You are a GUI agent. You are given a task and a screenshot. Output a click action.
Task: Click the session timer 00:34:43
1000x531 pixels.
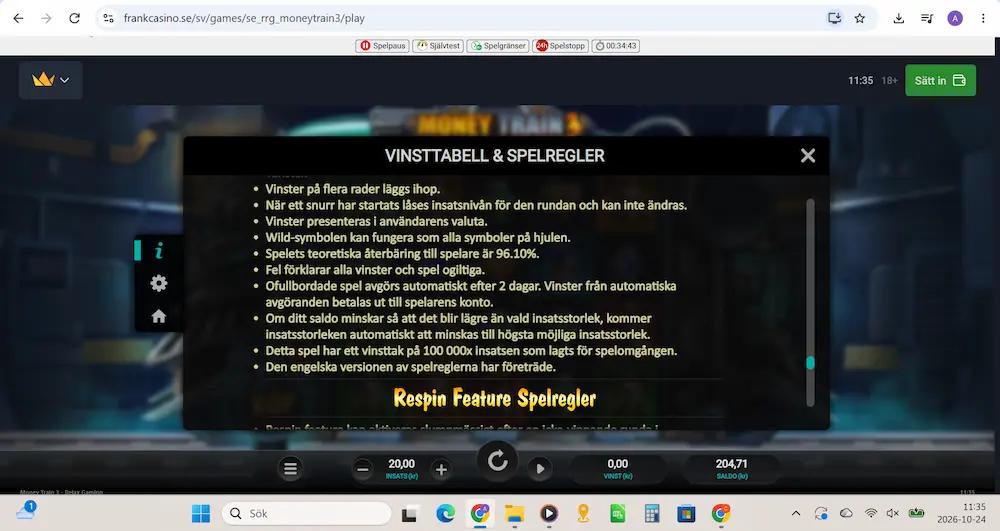coord(615,46)
